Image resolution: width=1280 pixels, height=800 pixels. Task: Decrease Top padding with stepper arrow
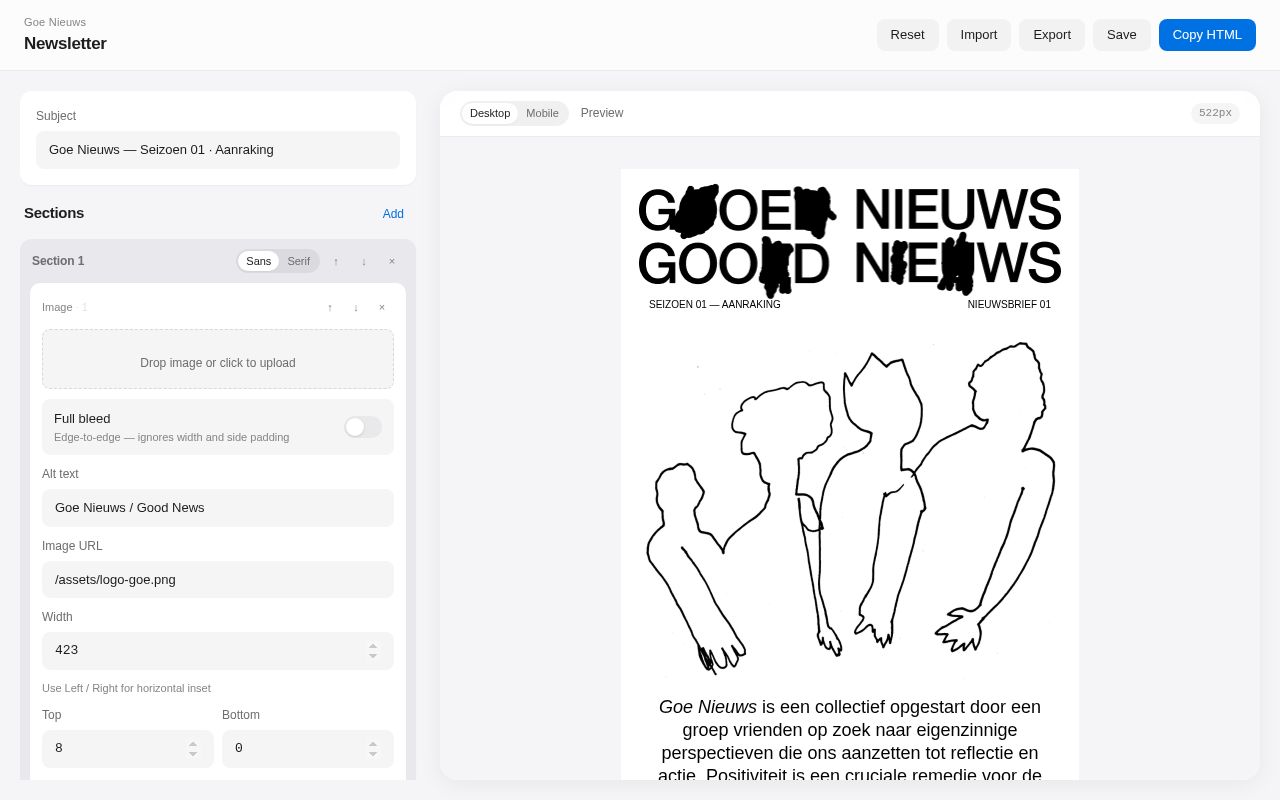(193, 754)
